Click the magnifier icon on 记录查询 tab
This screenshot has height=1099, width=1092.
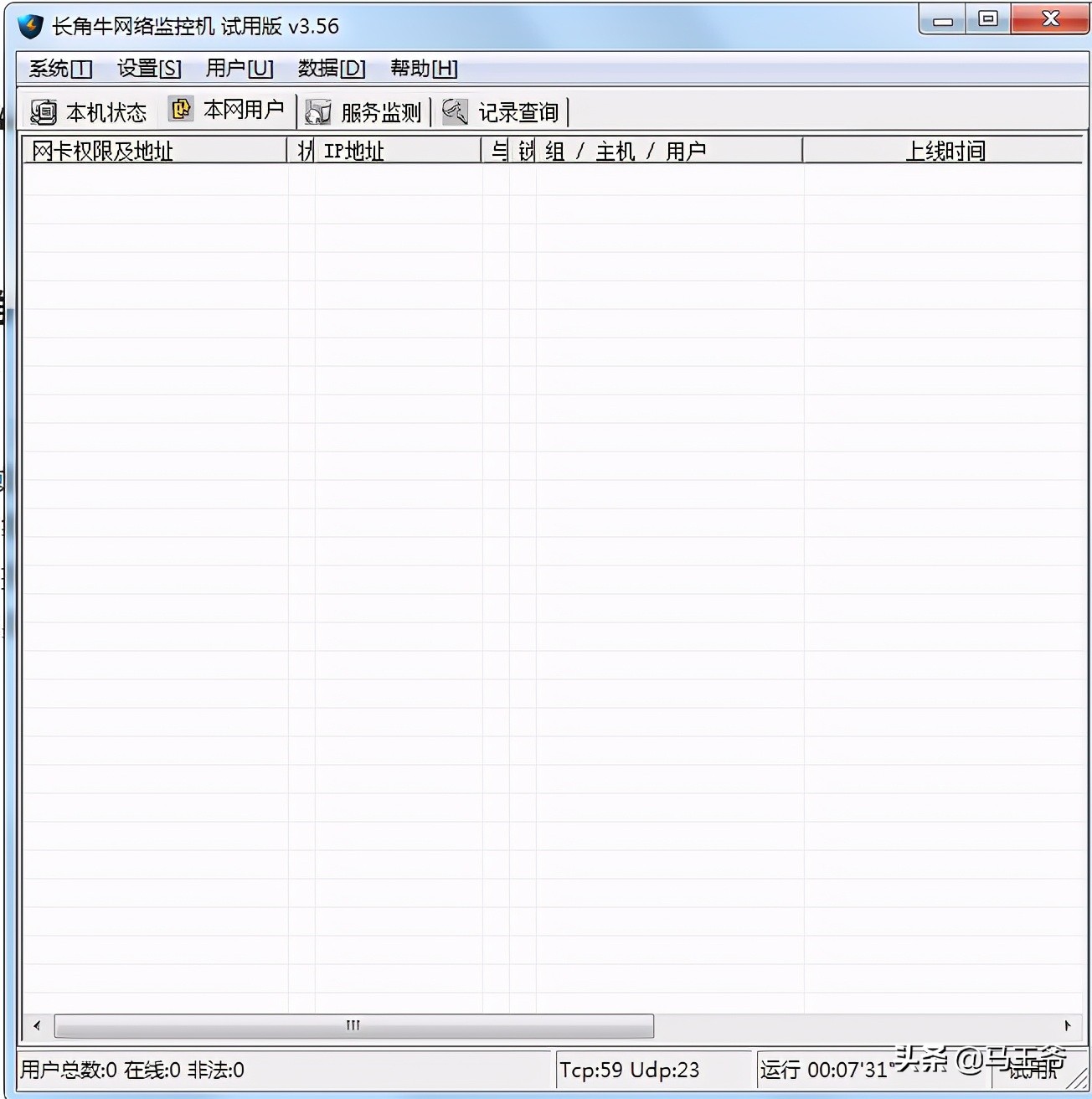click(x=455, y=111)
